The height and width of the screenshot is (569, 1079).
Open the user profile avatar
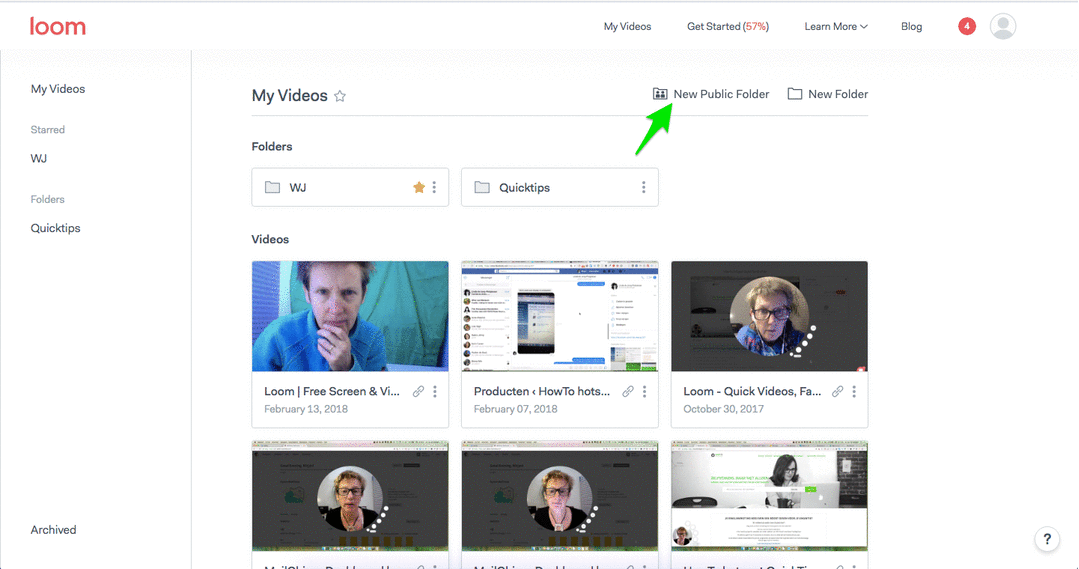click(1003, 26)
